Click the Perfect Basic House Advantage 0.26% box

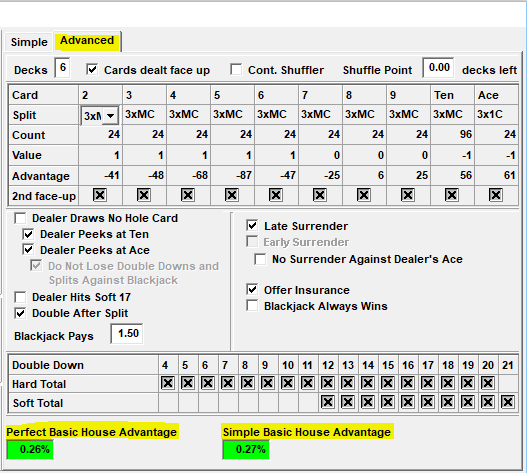(30, 449)
